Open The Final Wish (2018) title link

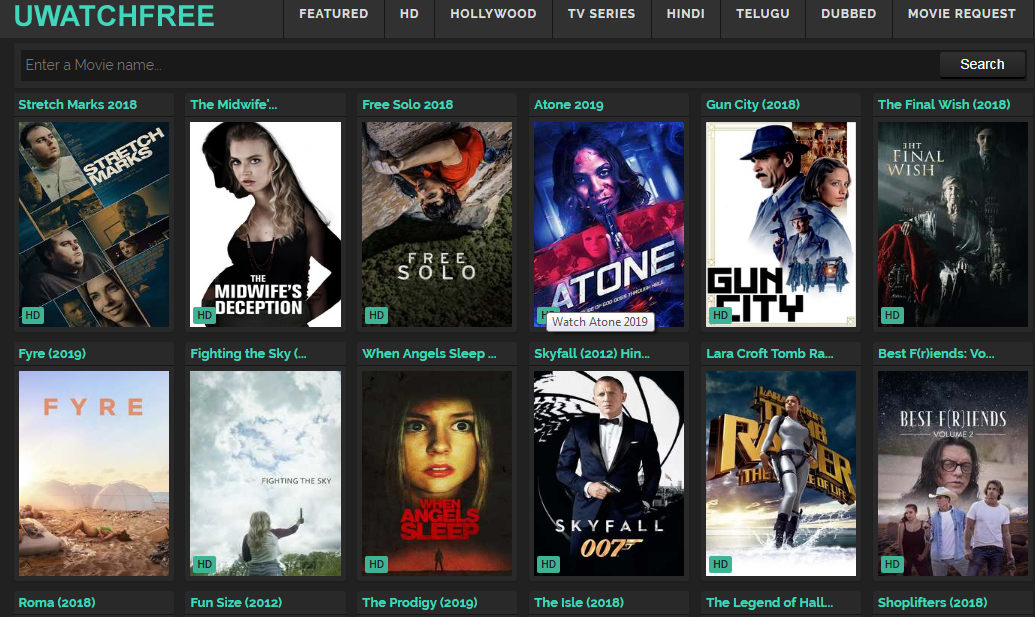[944, 104]
